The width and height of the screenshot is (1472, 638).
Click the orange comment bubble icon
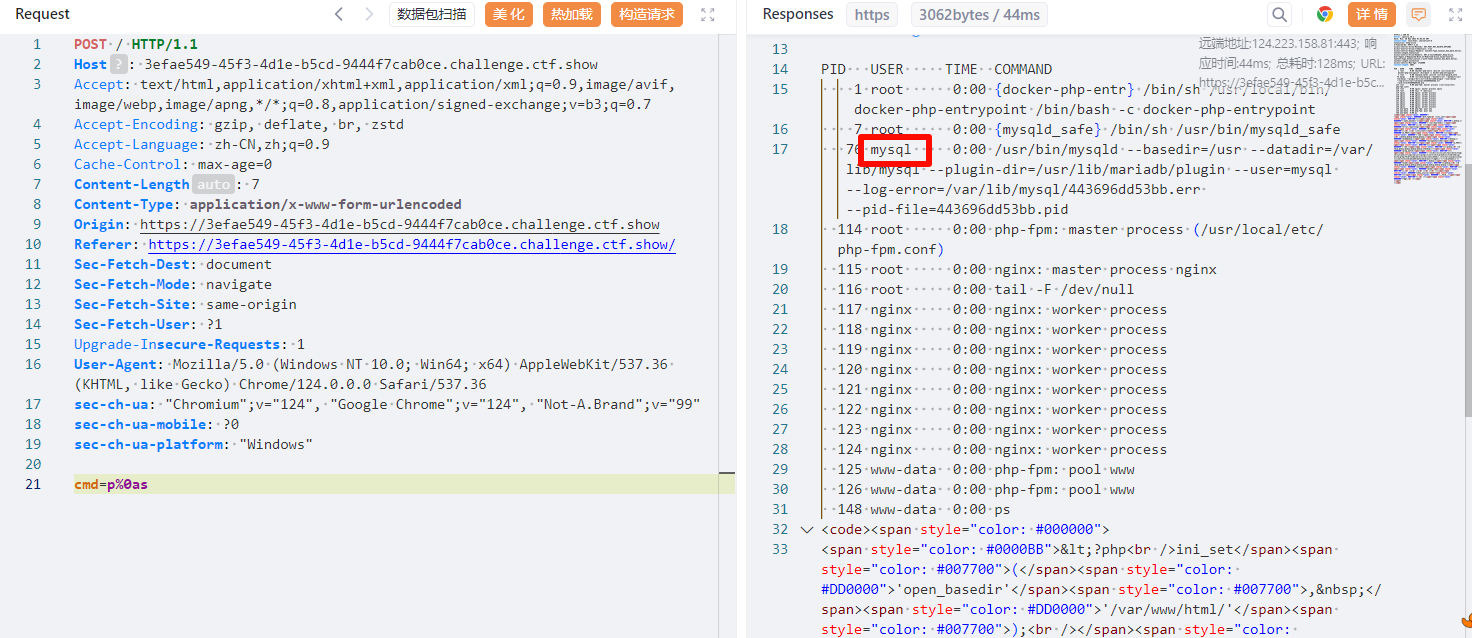pos(1418,14)
